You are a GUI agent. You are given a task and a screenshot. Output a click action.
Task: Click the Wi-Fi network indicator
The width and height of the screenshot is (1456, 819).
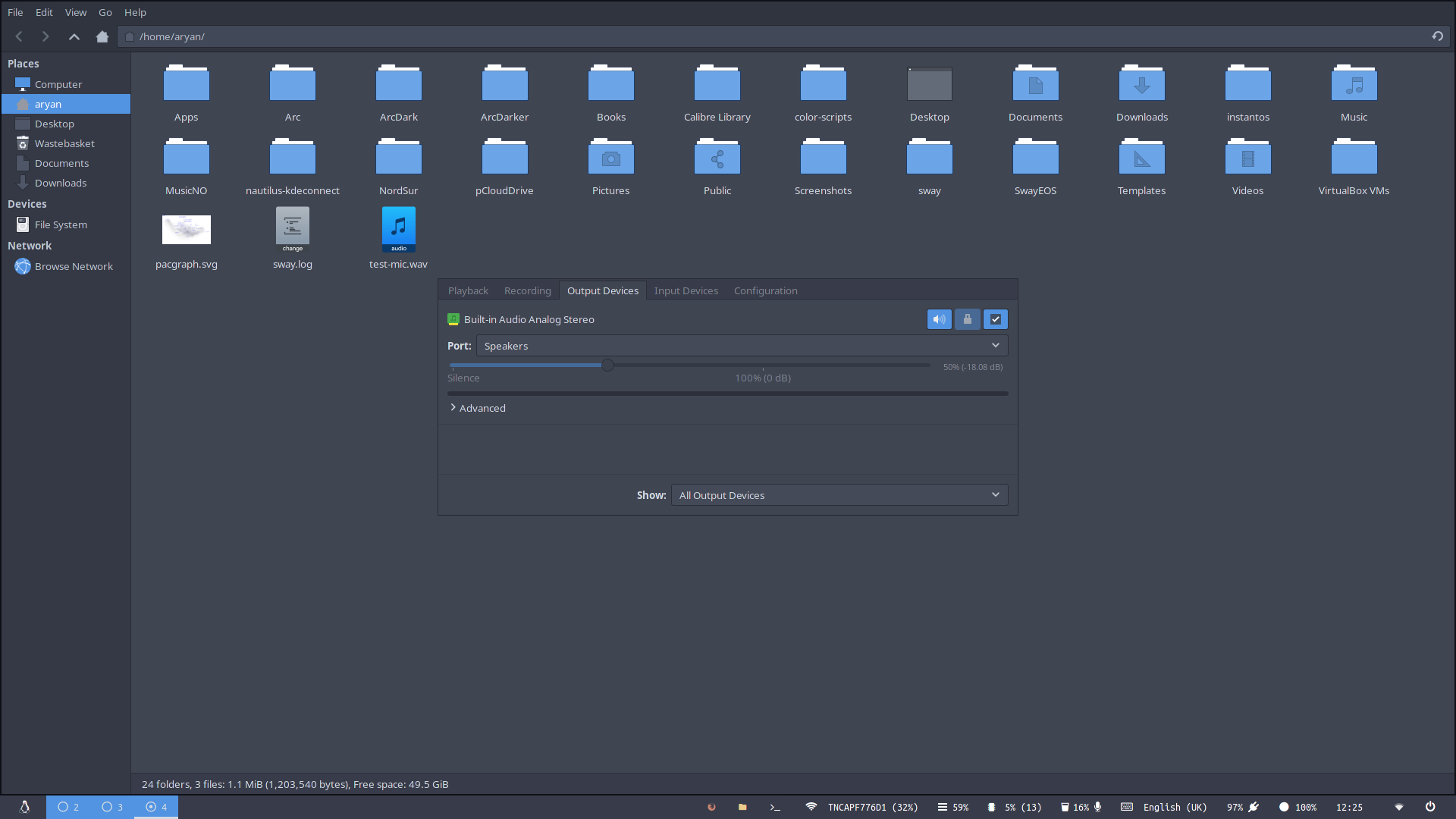[861, 807]
